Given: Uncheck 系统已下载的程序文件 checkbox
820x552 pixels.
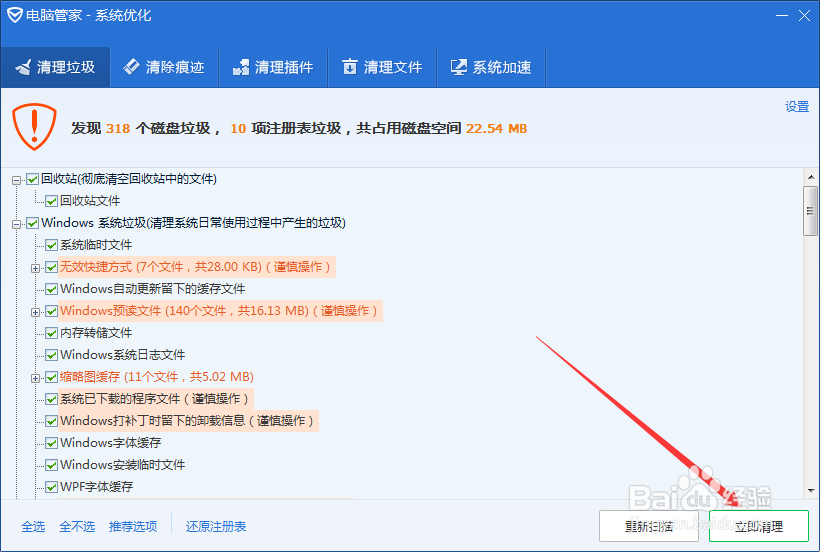Looking at the screenshot, I should click(x=51, y=399).
